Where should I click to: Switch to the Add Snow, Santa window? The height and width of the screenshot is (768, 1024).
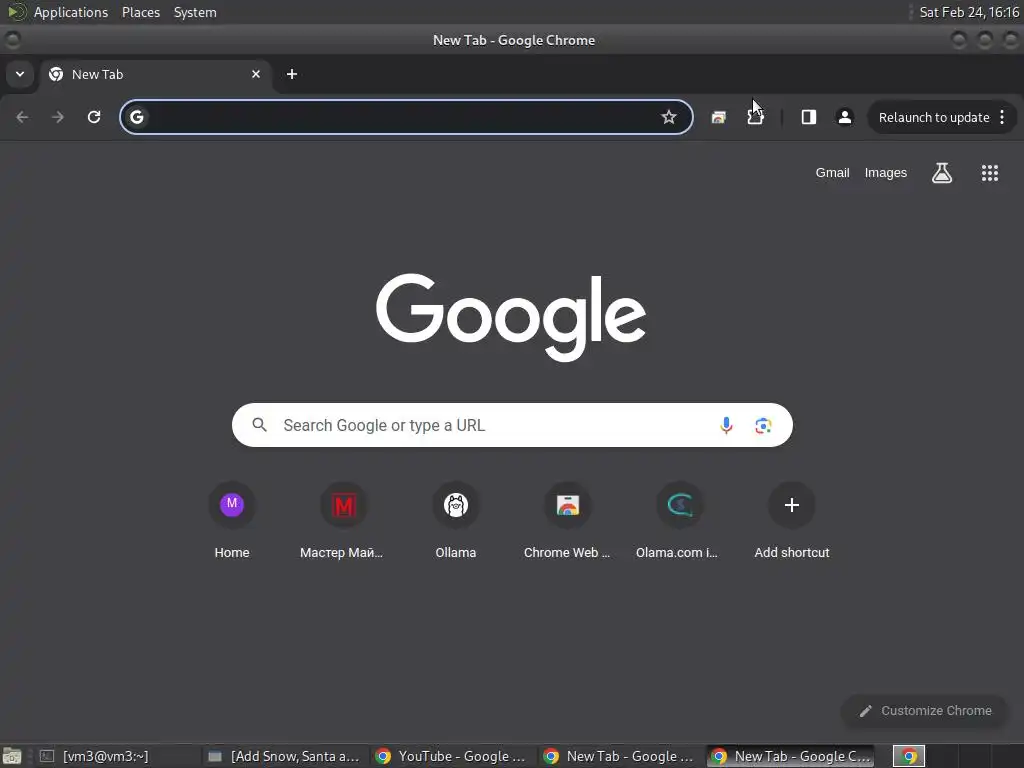[x=285, y=756]
